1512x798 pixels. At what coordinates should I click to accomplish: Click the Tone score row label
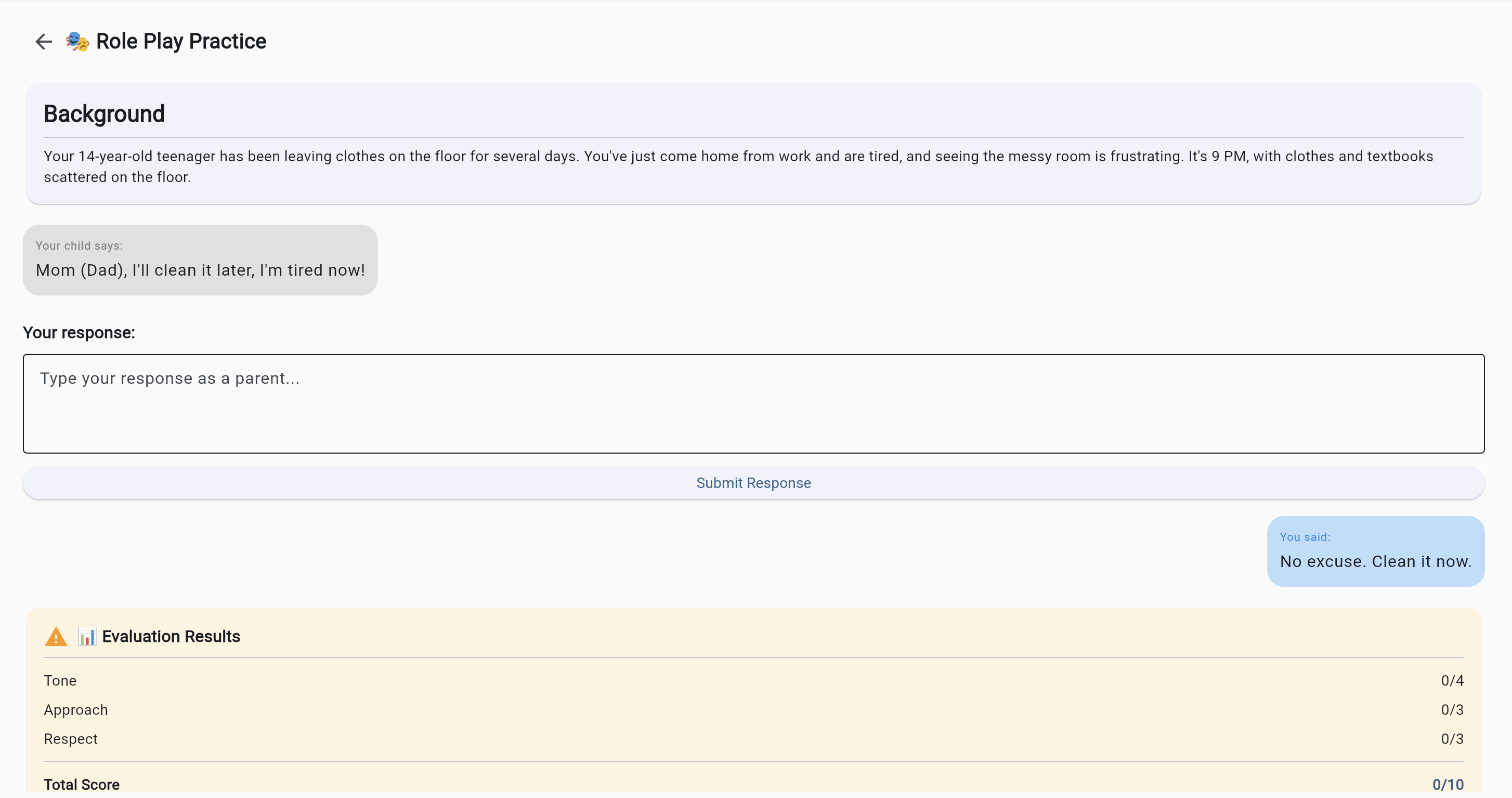click(60, 680)
